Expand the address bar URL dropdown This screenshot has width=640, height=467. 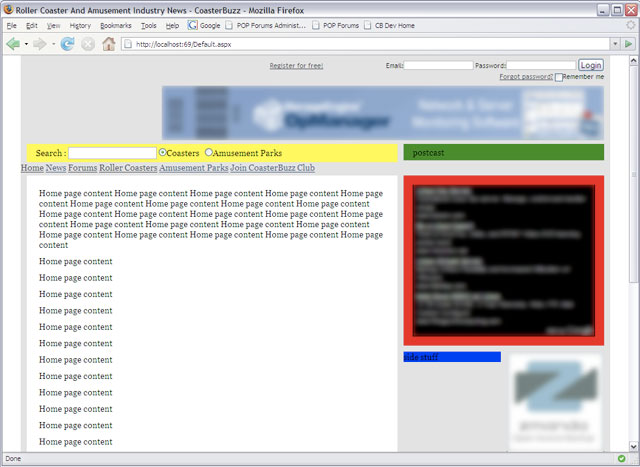point(615,44)
